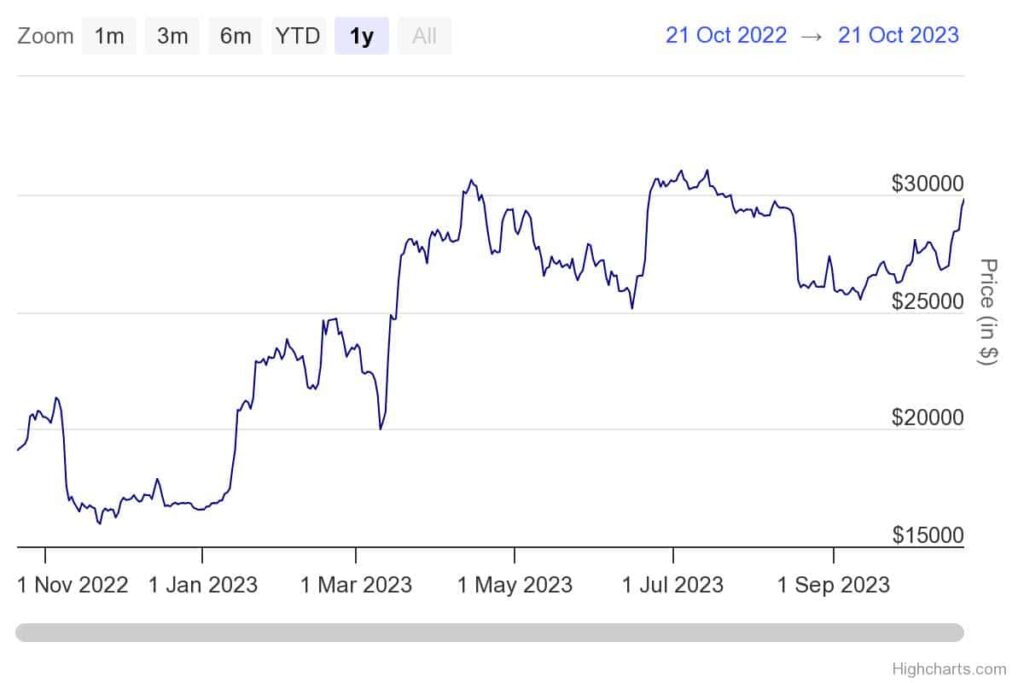Image resolution: width=1024 pixels, height=683 pixels.
Task: Select the 3m zoom range
Action: pyautogui.click(x=172, y=37)
